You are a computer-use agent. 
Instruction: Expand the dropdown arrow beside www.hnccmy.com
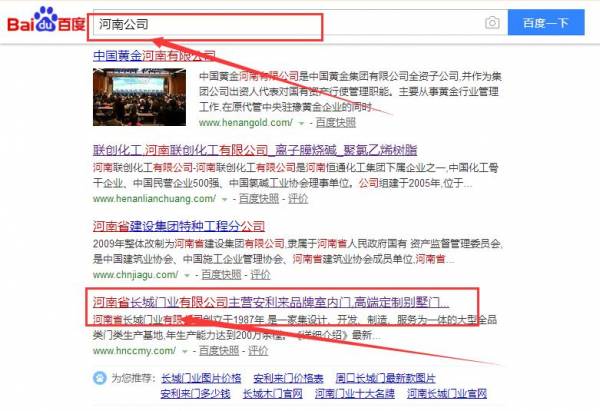185,351
